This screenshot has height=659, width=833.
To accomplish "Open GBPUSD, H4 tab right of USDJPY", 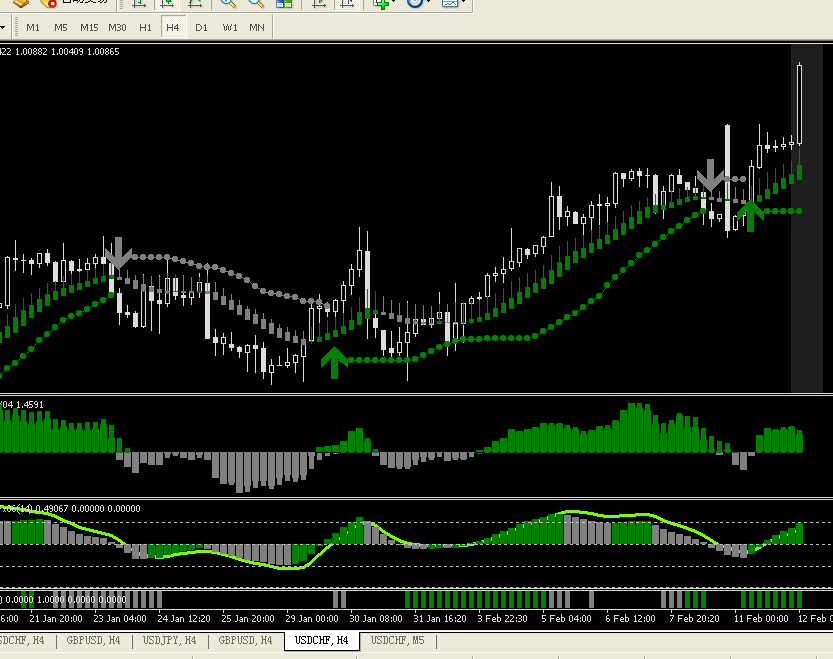I will tap(245, 640).
